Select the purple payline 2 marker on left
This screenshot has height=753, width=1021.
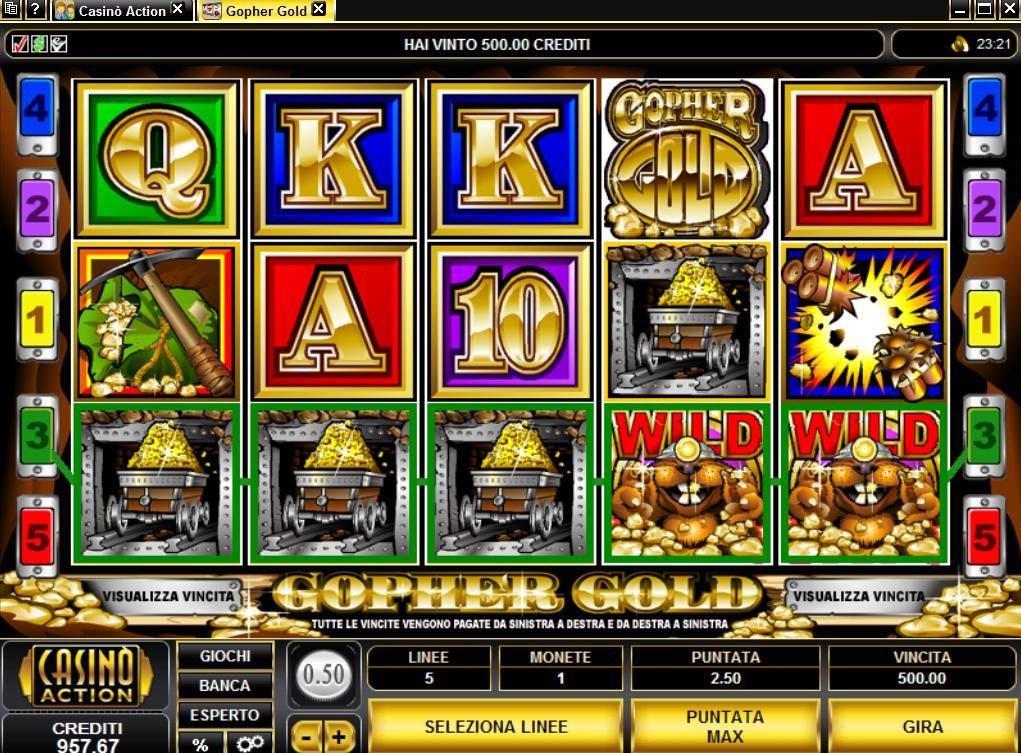(37, 210)
